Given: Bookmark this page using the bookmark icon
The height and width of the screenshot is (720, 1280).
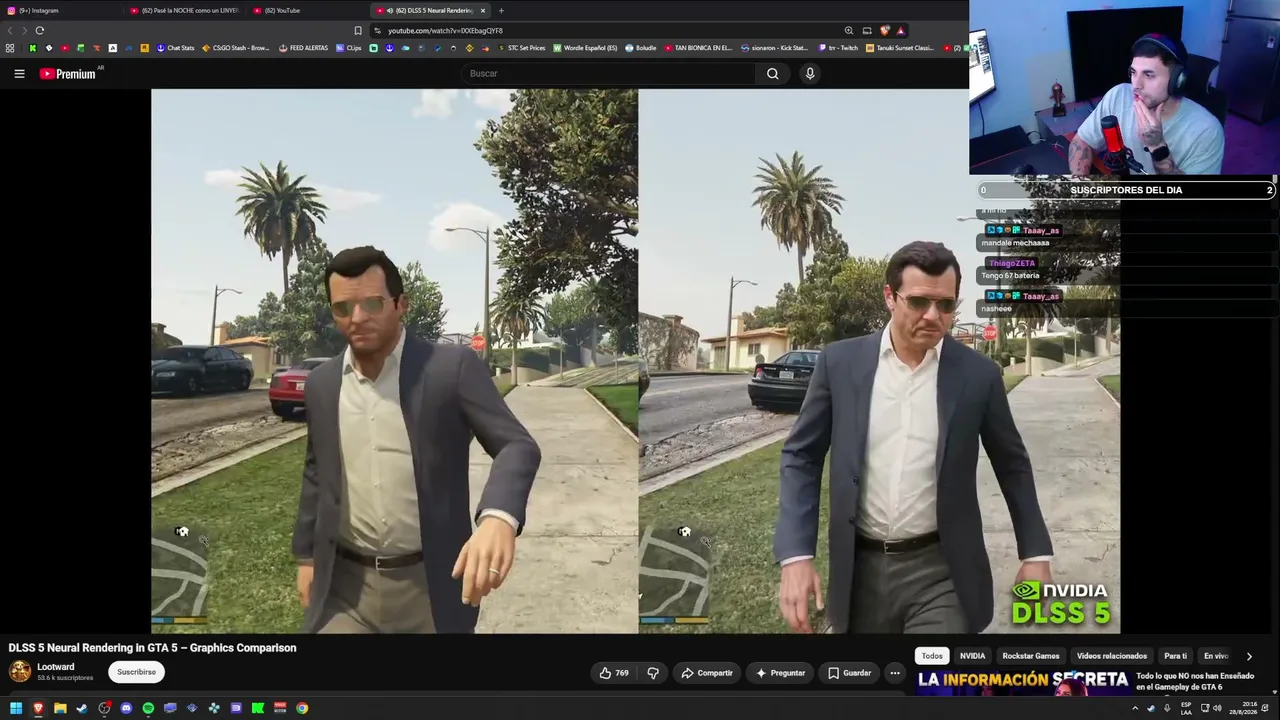Looking at the screenshot, I should [x=358, y=30].
